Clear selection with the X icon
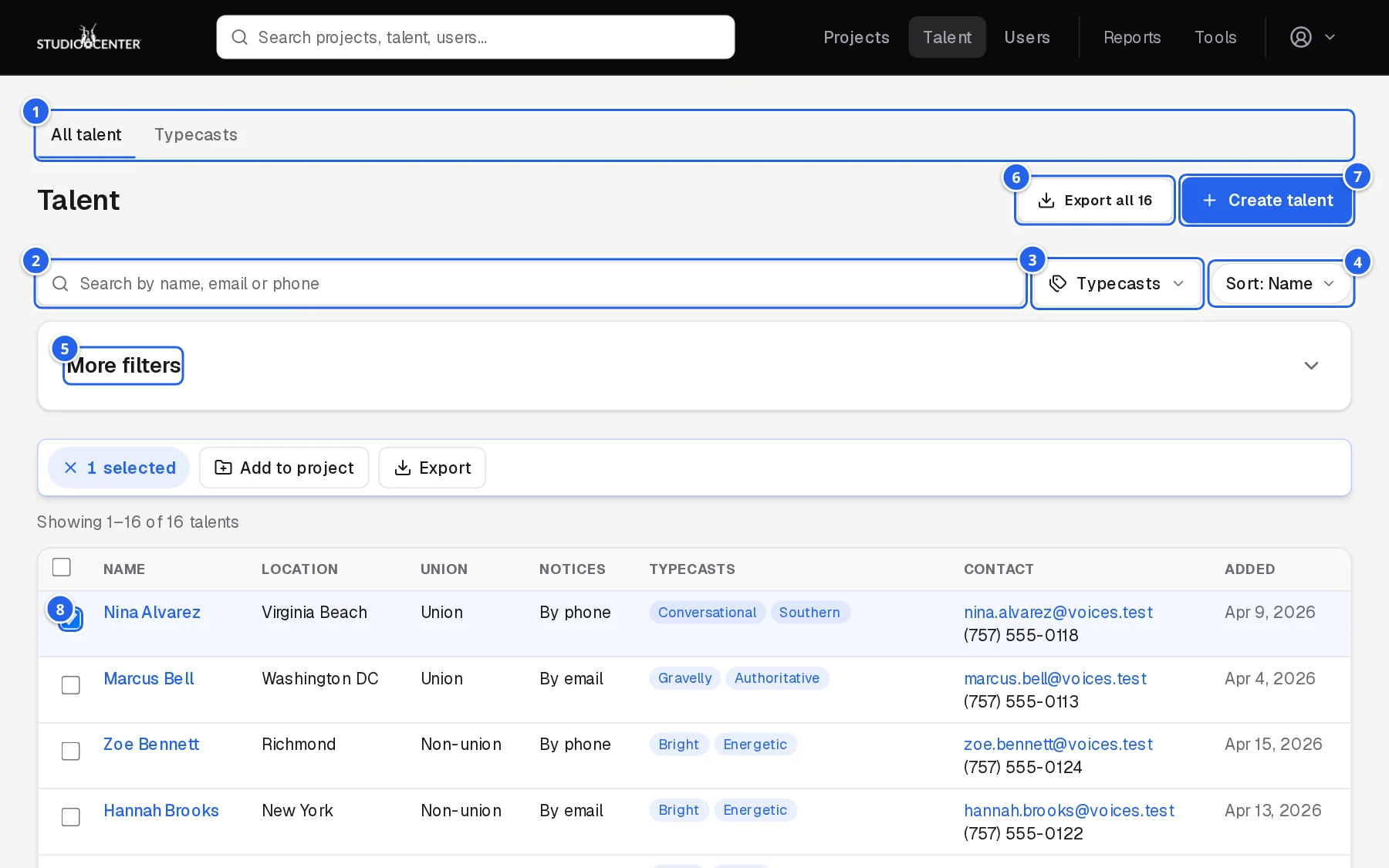The width and height of the screenshot is (1389, 868). coord(70,468)
